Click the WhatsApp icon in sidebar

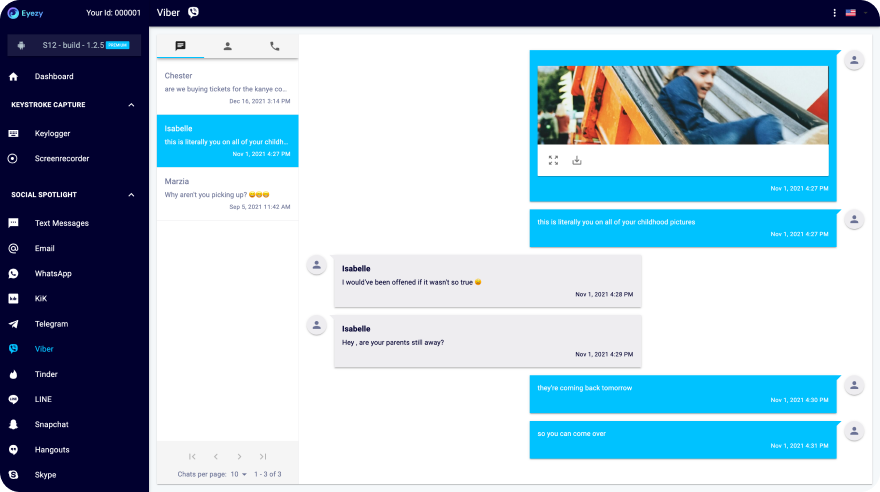tap(13, 274)
